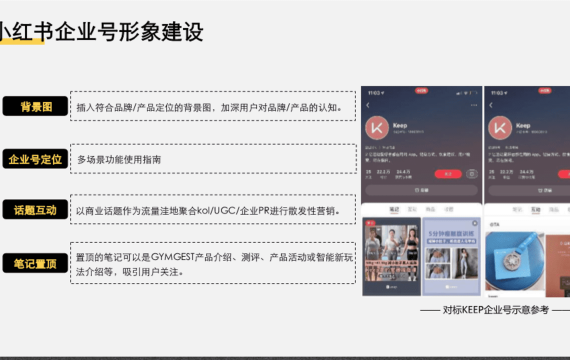Click the red pinned tag on the first note
The image size is (570, 360).
370,223
